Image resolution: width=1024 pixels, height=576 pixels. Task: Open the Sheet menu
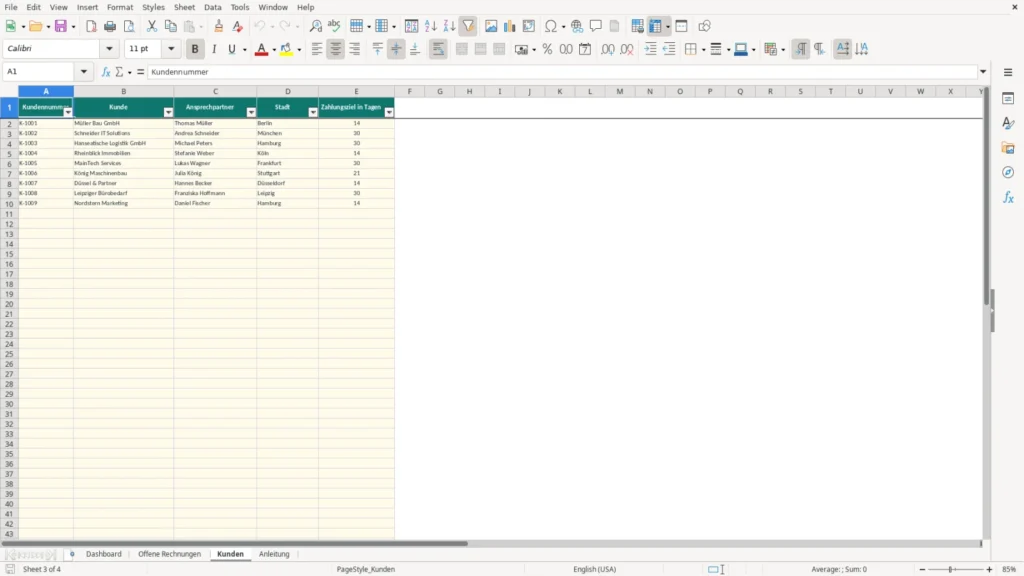(x=184, y=7)
